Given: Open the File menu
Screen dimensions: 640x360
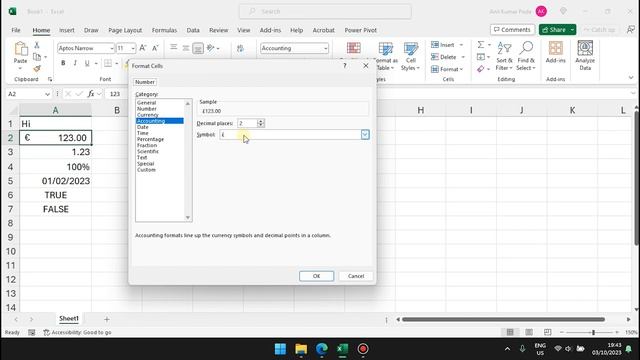Looking at the screenshot, I should point(16,30).
